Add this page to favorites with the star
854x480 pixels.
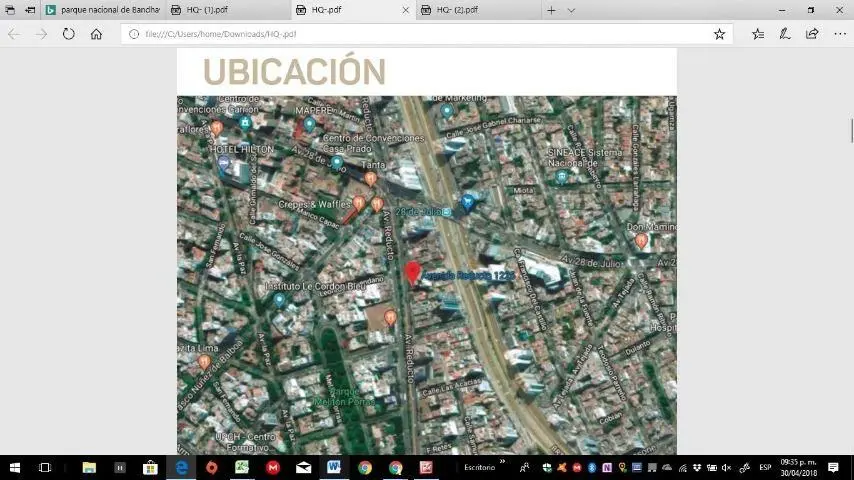[x=719, y=34]
